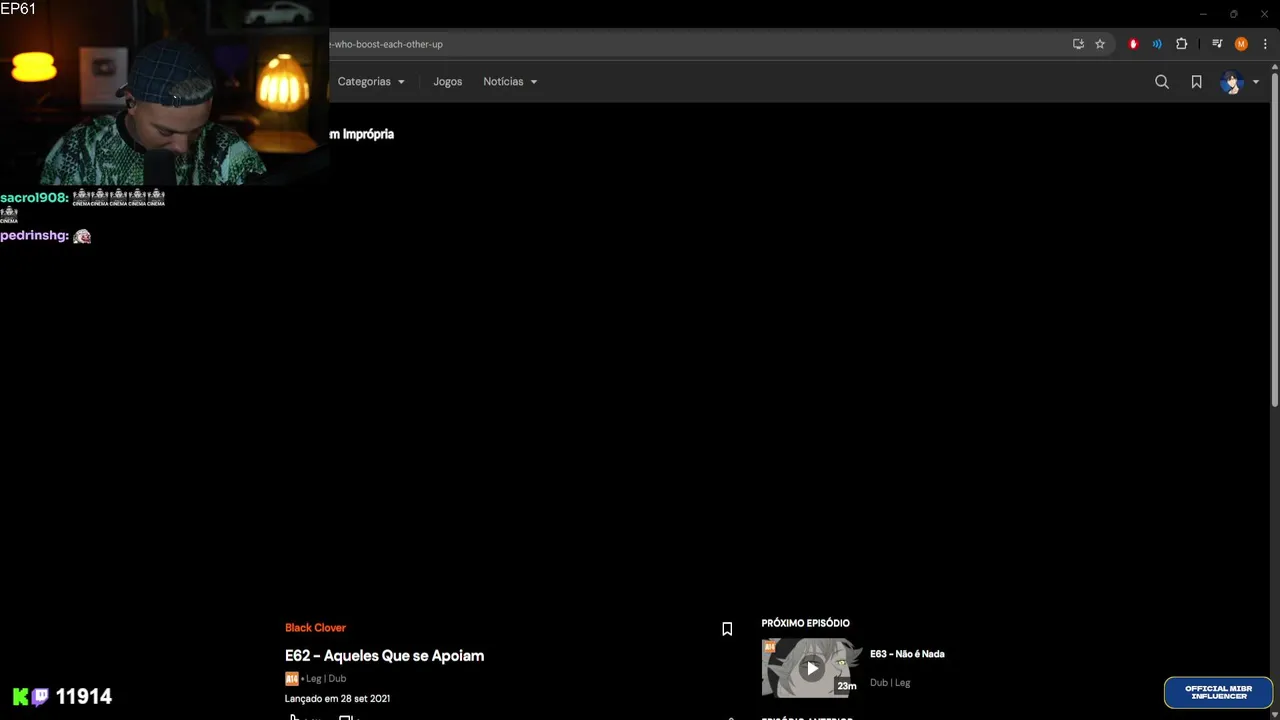Open the E63 - Não é Nada title
1280x720 pixels.
pyautogui.click(x=907, y=654)
